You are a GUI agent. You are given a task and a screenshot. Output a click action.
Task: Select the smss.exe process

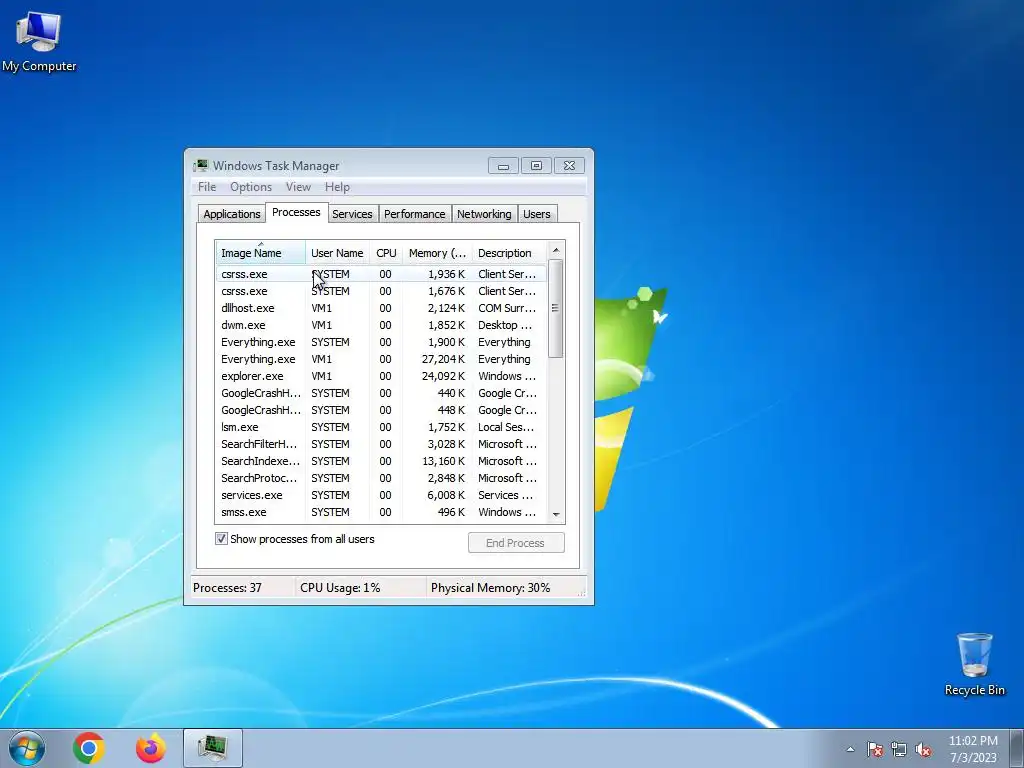coord(381,512)
